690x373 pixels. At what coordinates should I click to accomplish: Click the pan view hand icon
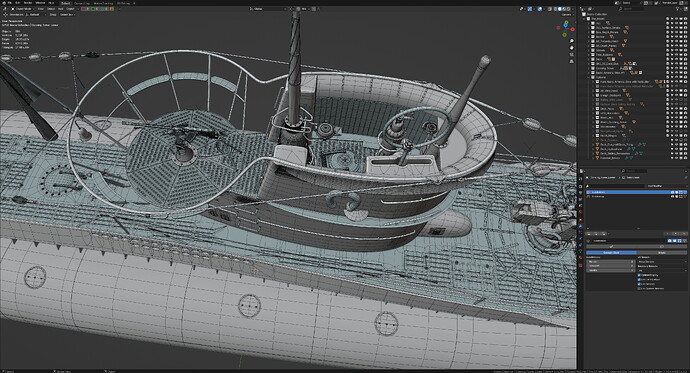point(572,48)
